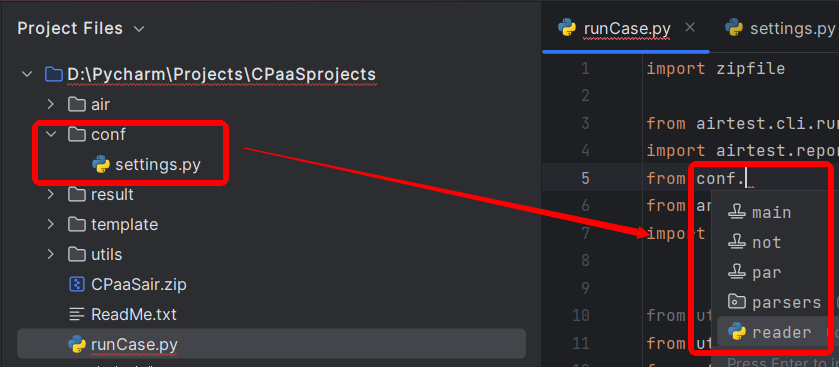The image size is (839, 367).
Task: Click the CPaaSair.zip archive icon
Action: click(x=77, y=284)
